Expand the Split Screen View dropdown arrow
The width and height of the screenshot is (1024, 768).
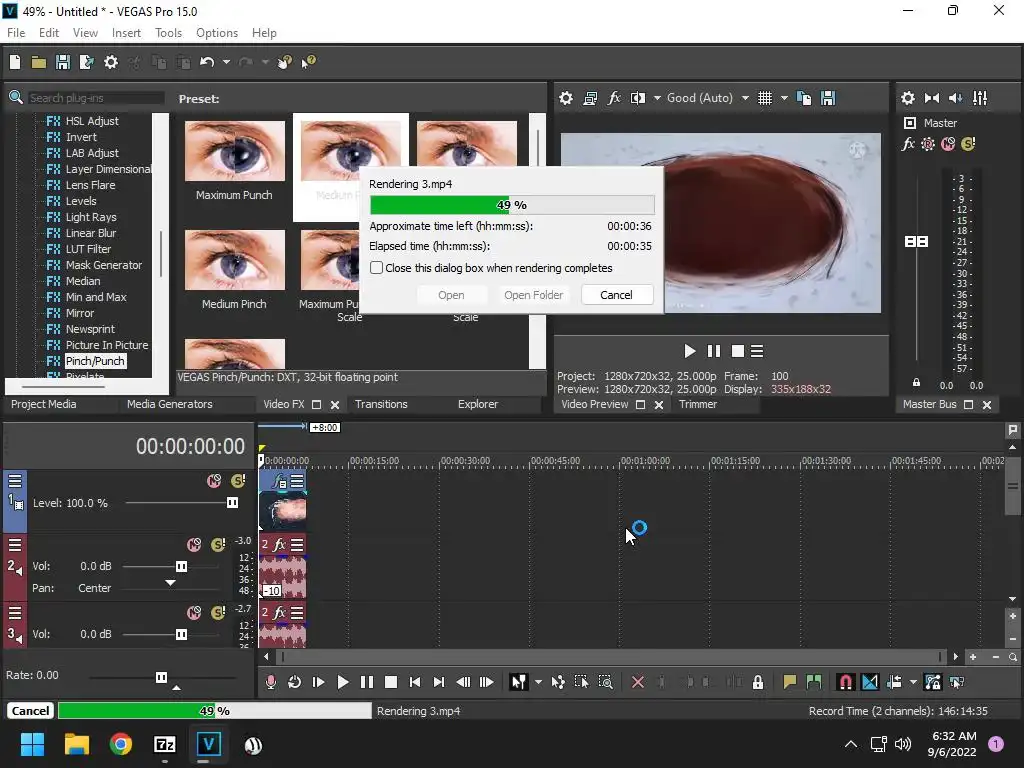(x=656, y=98)
